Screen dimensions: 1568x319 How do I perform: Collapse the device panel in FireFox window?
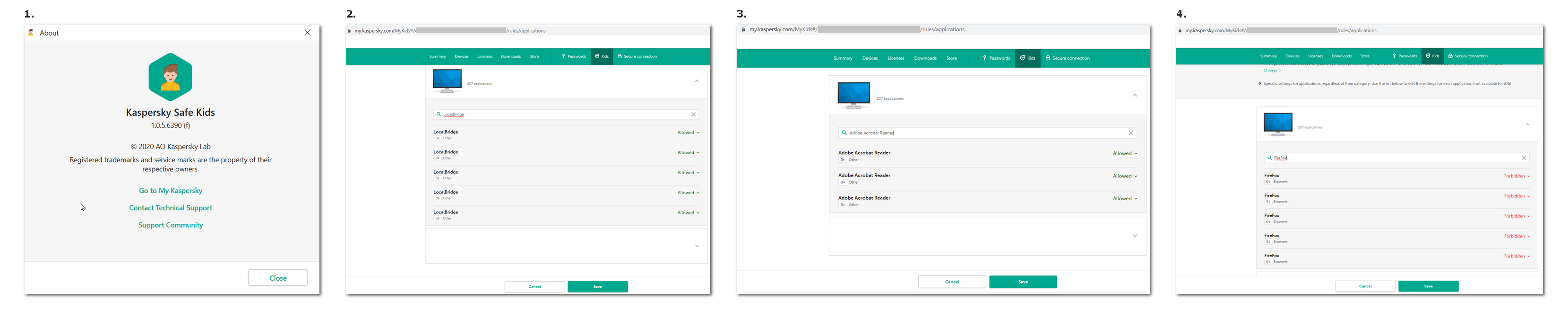pos(1528,124)
